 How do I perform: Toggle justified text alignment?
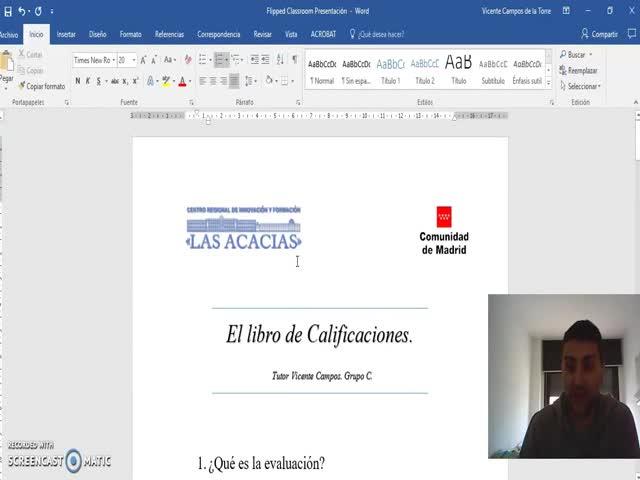click(x=235, y=81)
